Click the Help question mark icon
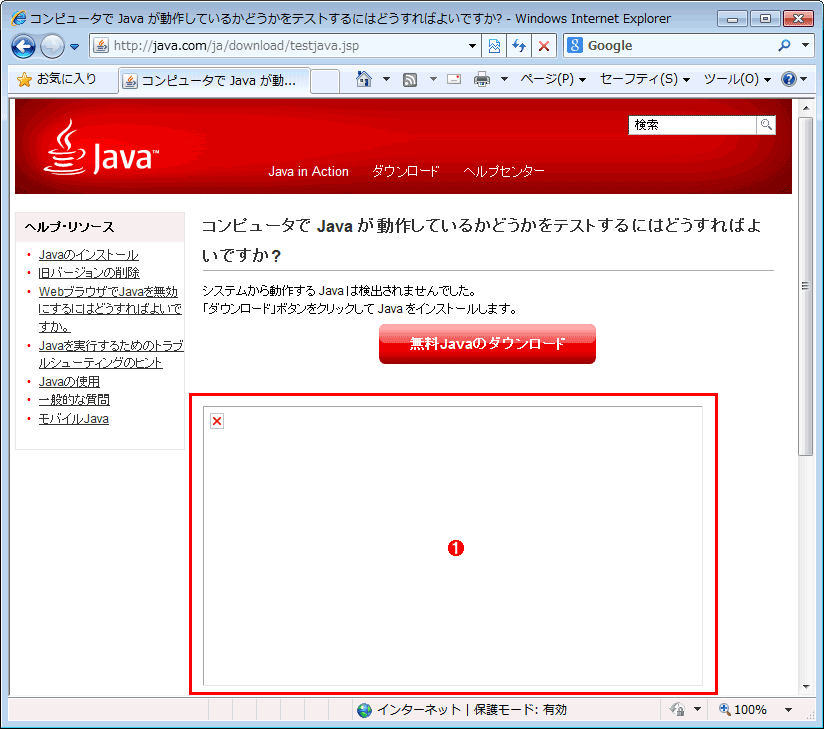824x729 pixels. pyautogui.click(x=789, y=79)
